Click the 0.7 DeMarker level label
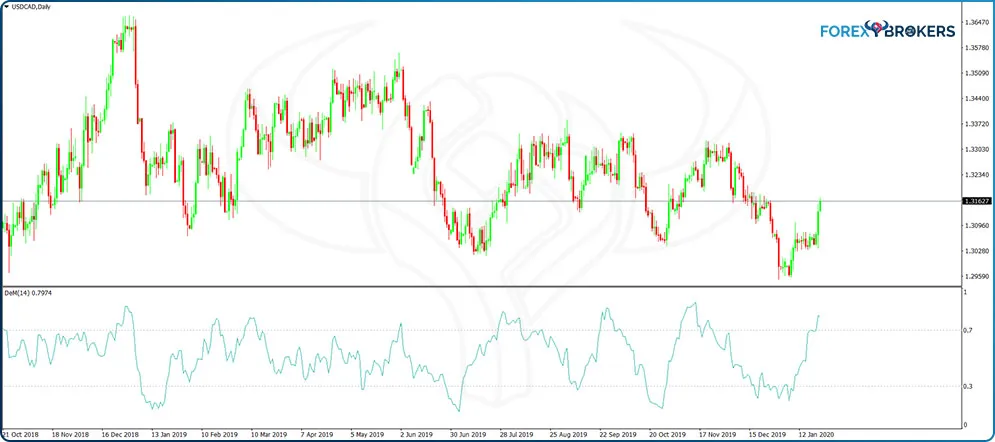This screenshot has height=442, width=995. (965, 329)
